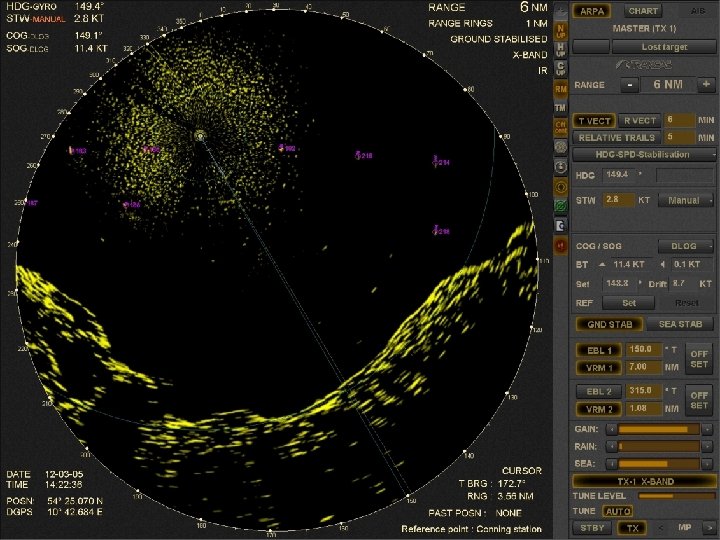Open STW Manual source dropdown
The image size is (720, 540).
click(x=686, y=200)
